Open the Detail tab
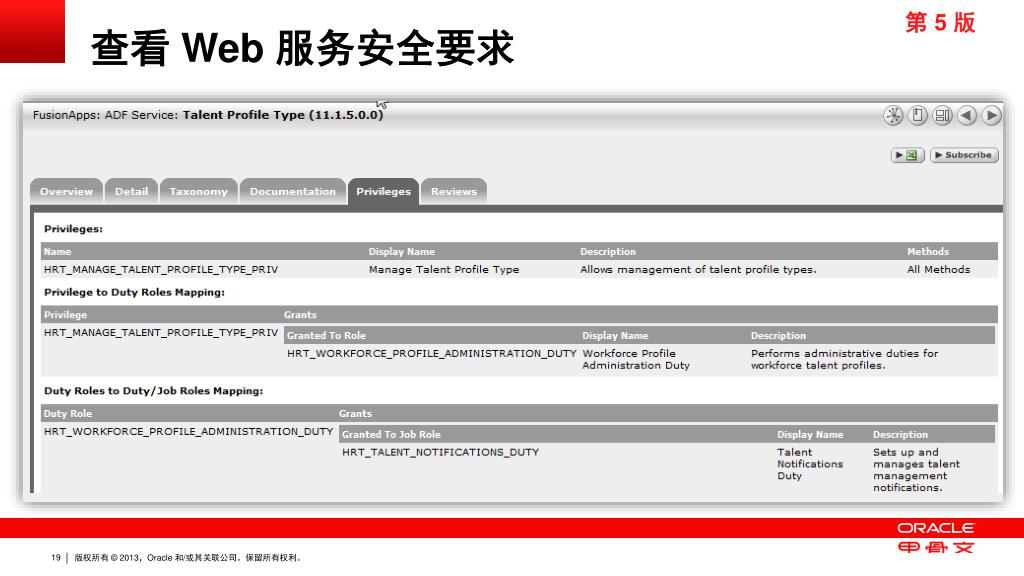 pyautogui.click(x=131, y=191)
